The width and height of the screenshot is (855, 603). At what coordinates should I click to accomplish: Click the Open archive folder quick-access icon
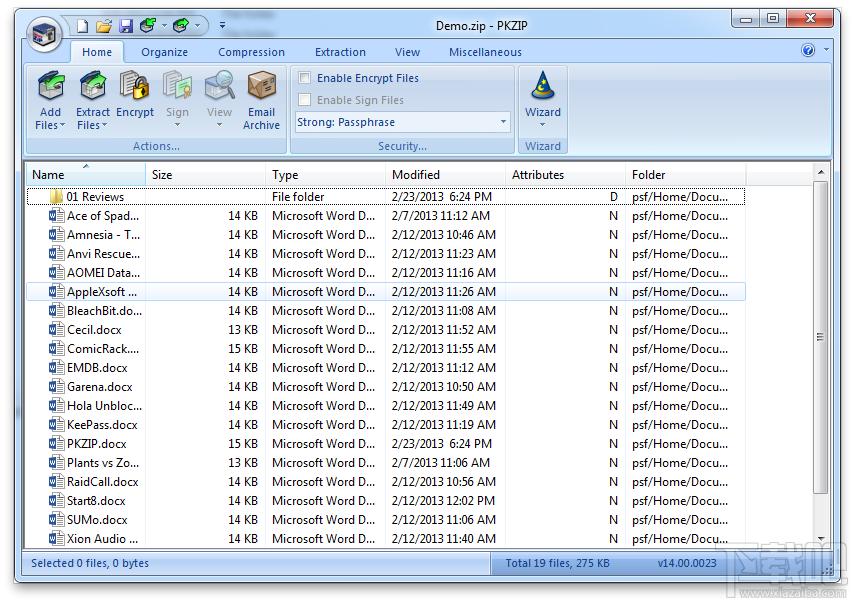(104, 26)
